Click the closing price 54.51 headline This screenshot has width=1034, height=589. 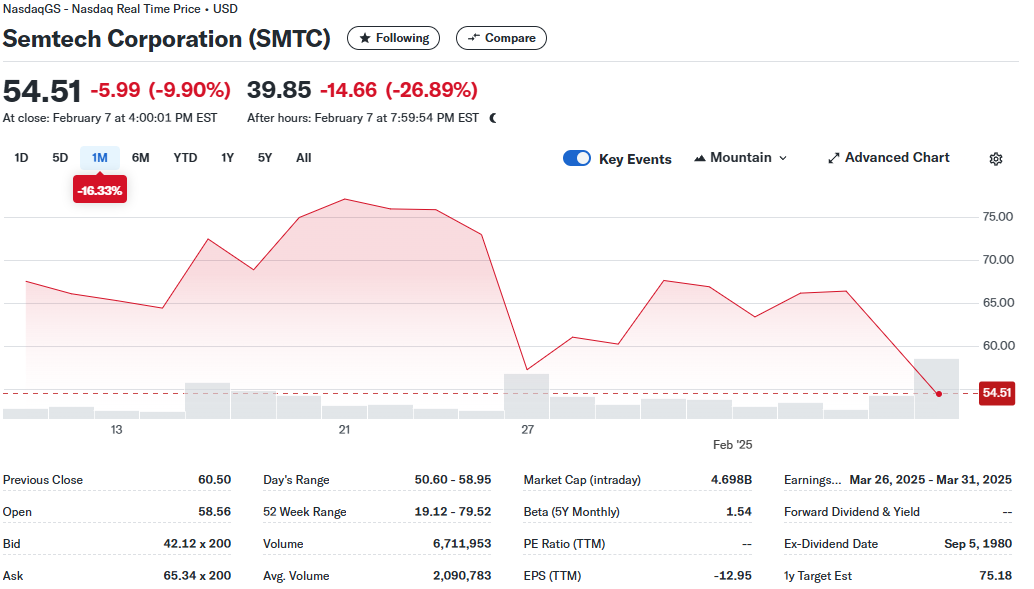point(42,91)
